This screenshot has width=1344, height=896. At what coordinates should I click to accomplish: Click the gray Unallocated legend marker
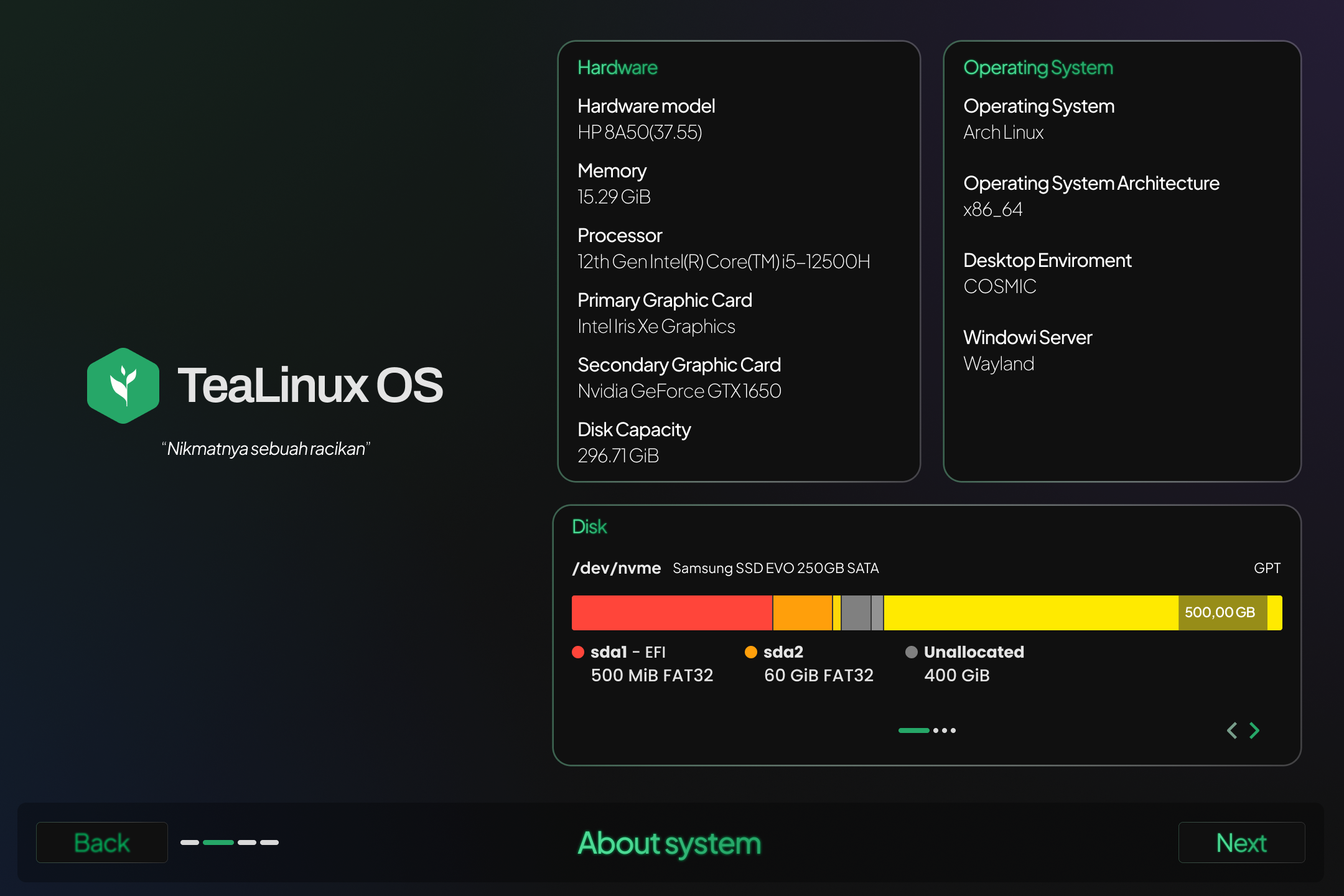[x=912, y=652]
